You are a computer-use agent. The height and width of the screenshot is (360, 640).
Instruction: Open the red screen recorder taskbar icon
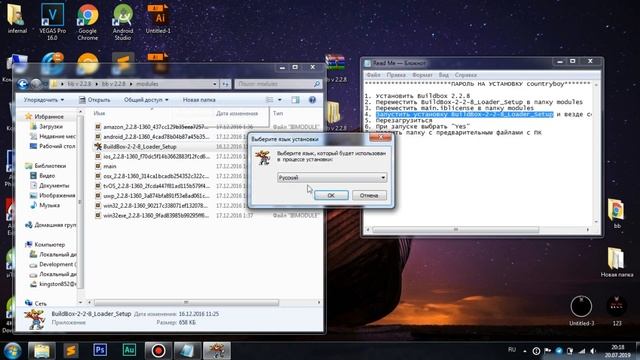[x=158, y=350]
